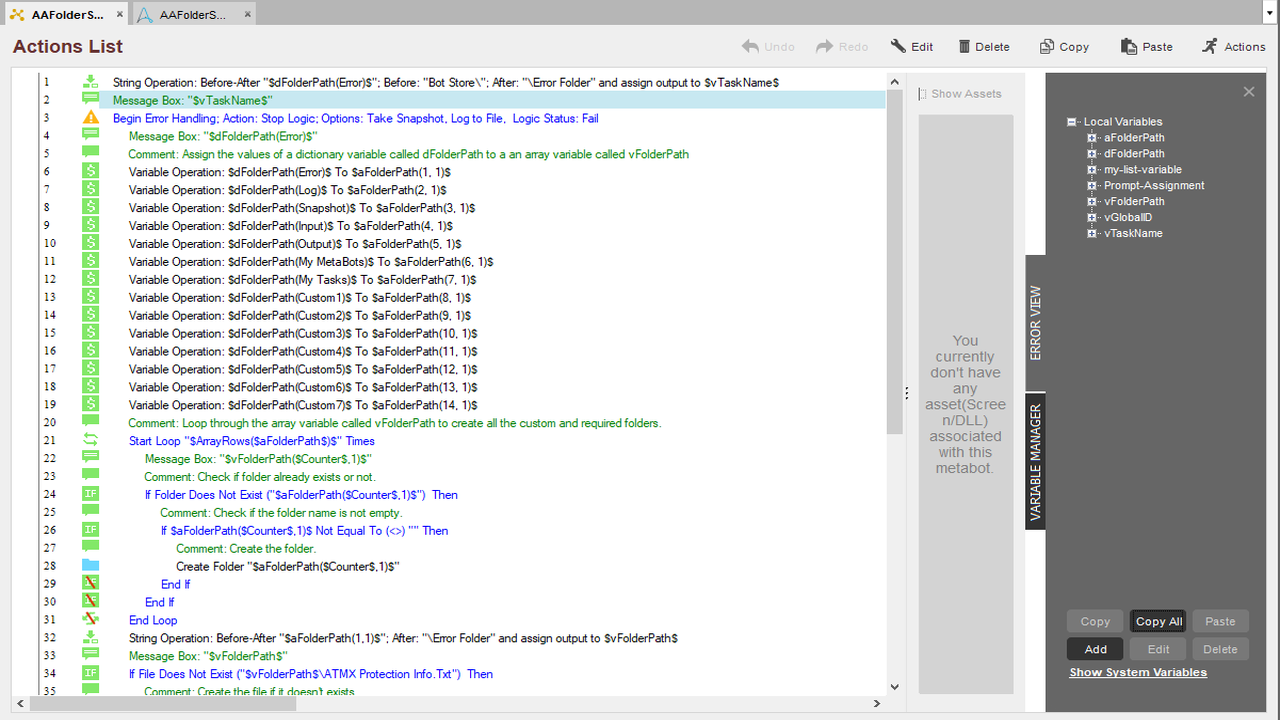Click the Redo arrow icon

click(825, 47)
